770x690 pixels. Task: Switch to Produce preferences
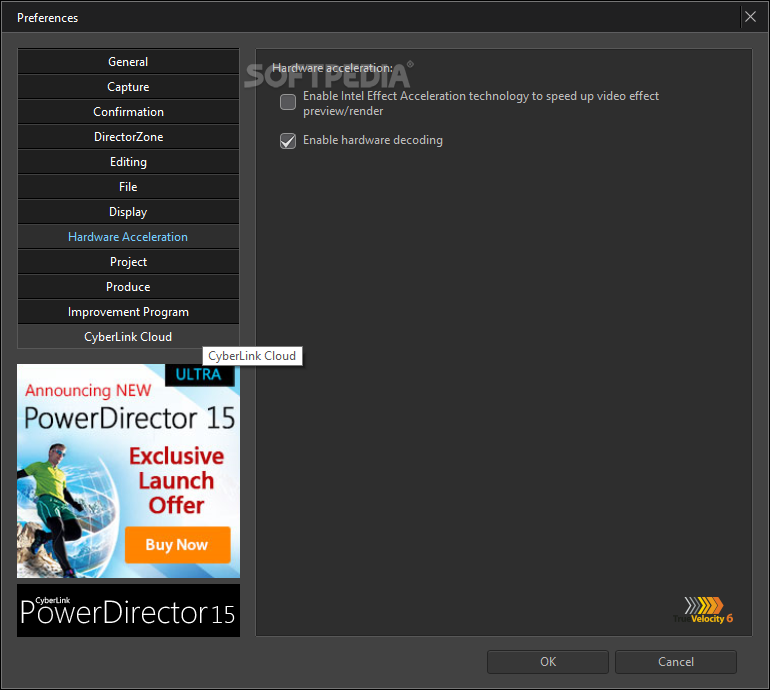(128, 287)
